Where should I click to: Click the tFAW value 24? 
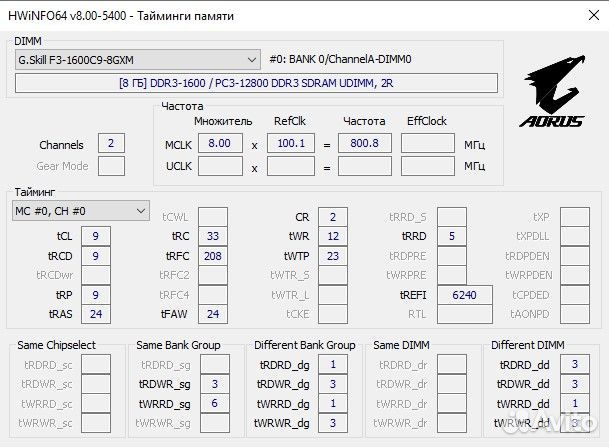click(x=213, y=314)
